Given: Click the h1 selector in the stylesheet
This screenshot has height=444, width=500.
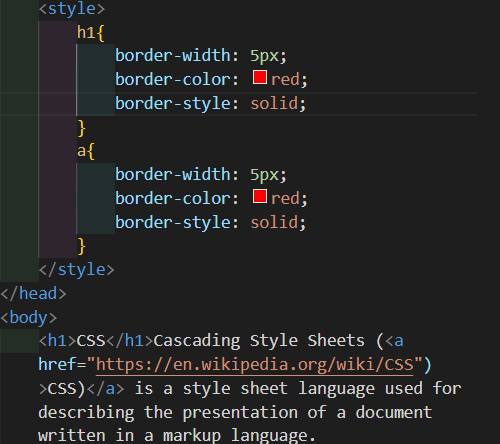Looking at the screenshot, I should (86, 33).
